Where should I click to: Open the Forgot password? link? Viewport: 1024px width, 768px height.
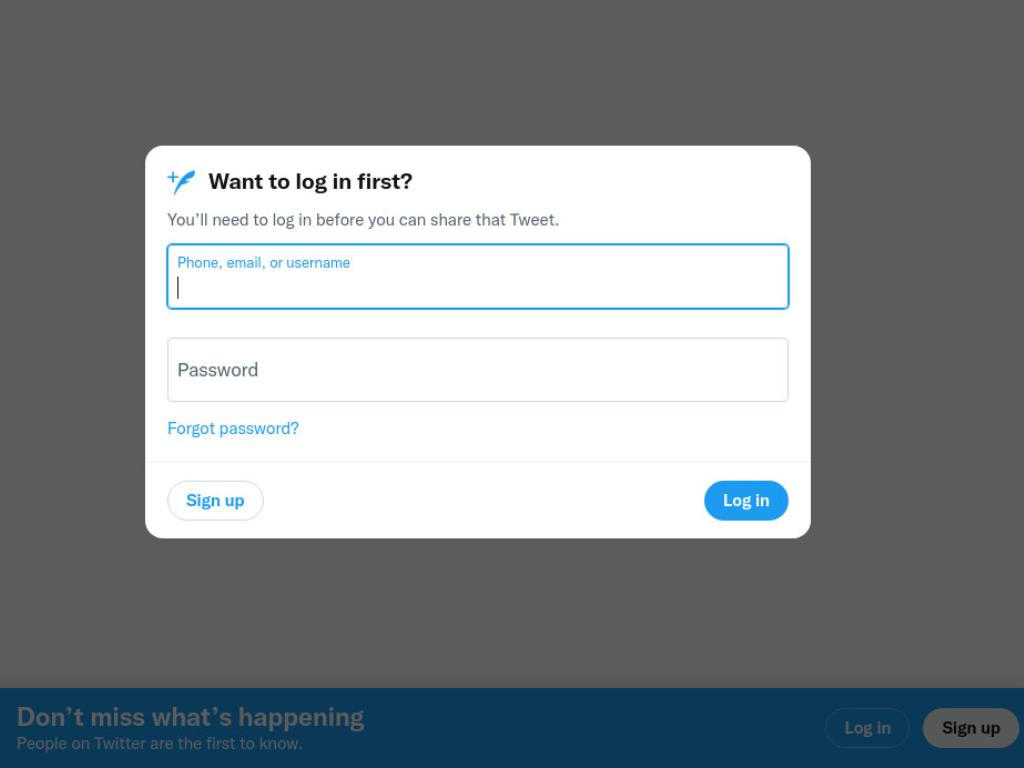pos(233,428)
